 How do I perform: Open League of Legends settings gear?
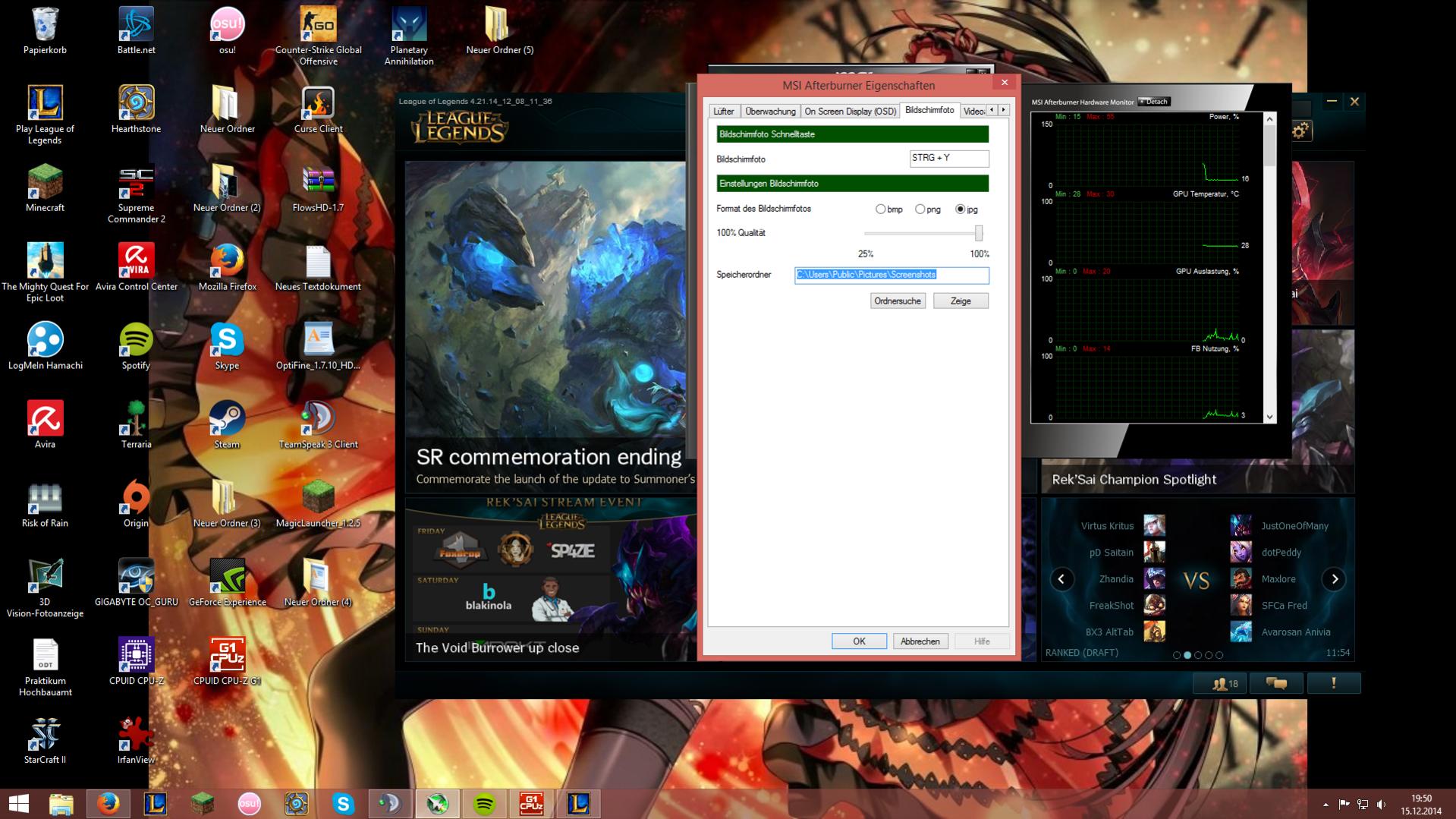tap(1300, 131)
